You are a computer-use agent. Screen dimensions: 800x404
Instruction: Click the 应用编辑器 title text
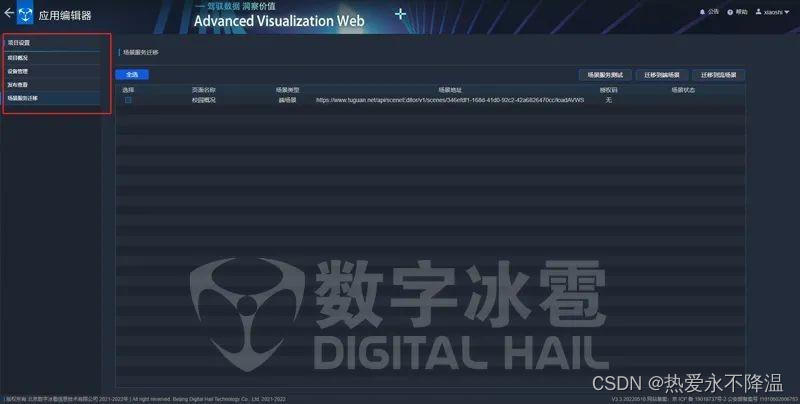tap(65, 15)
